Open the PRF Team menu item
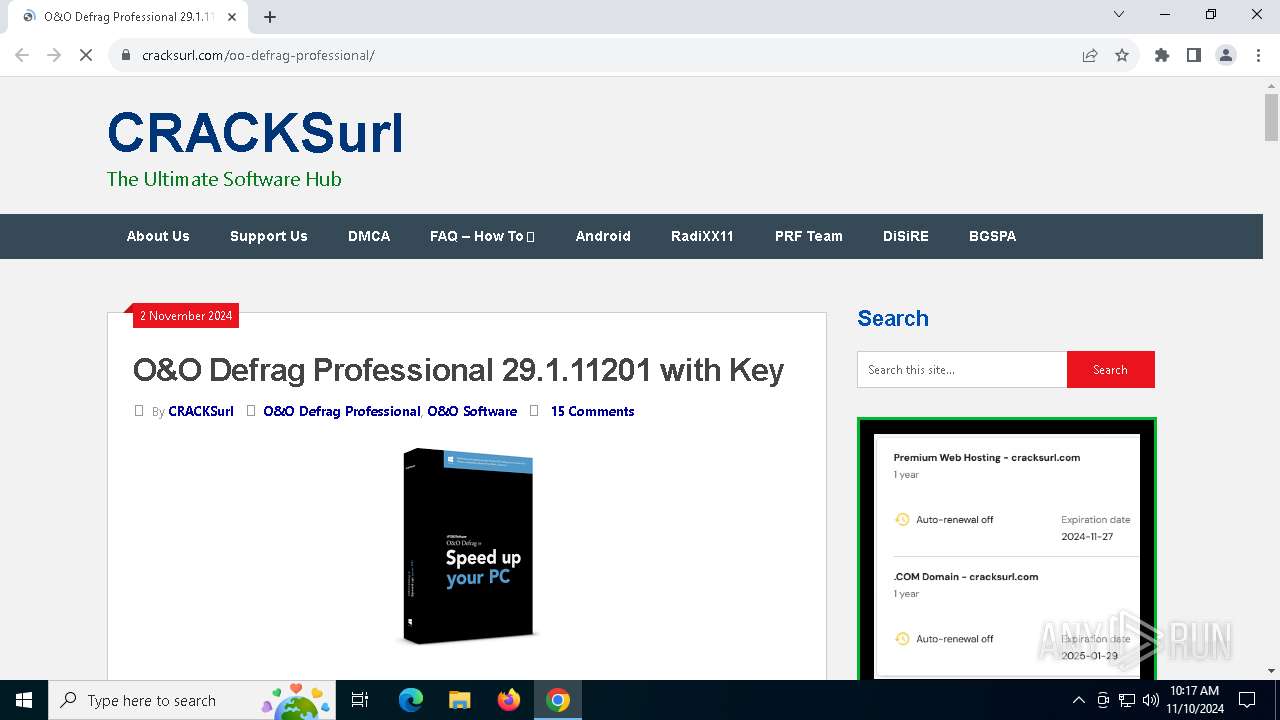The width and height of the screenshot is (1280, 720). pyautogui.click(x=809, y=236)
